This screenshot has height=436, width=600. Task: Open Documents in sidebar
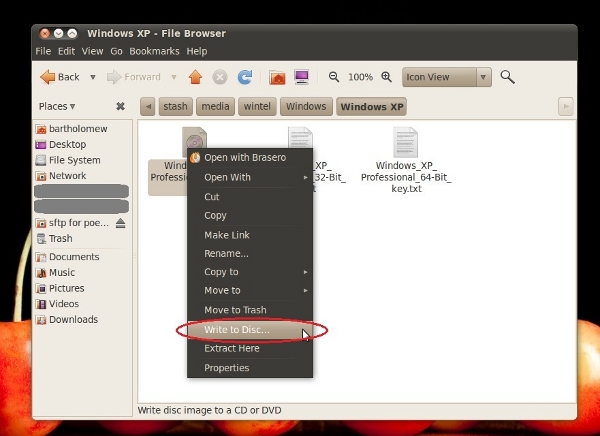[82, 256]
